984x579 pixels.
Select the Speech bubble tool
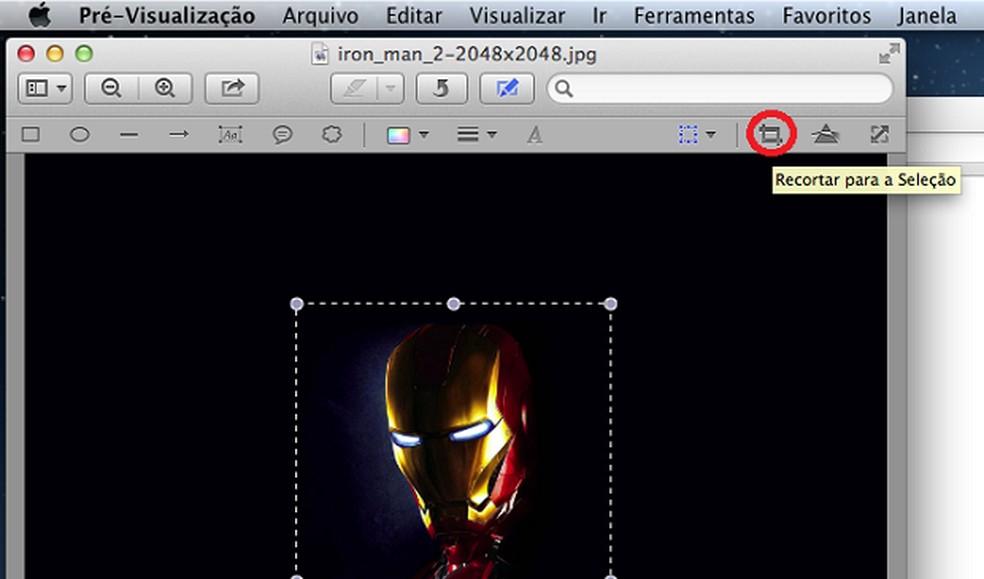click(x=282, y=134)
